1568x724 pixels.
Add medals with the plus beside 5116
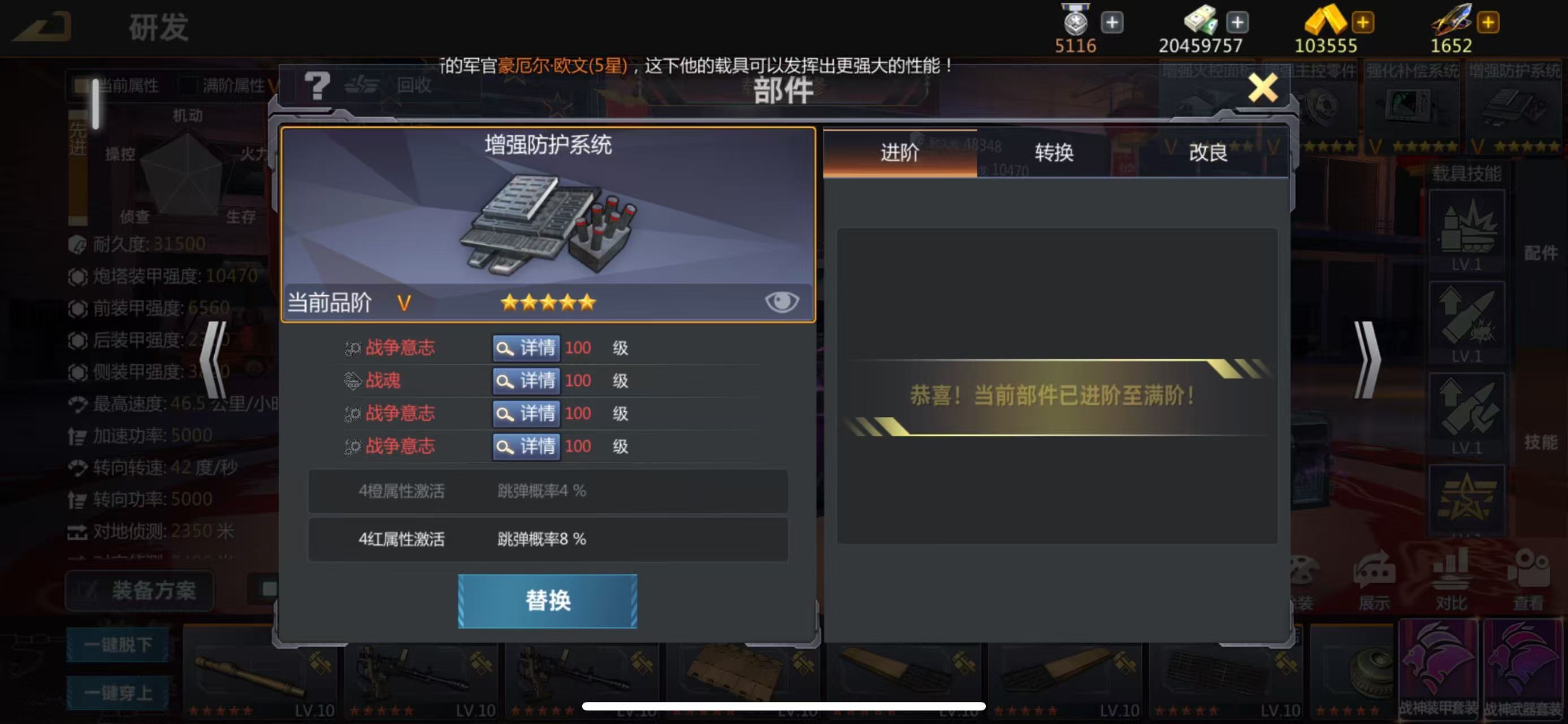[1112, 23]
